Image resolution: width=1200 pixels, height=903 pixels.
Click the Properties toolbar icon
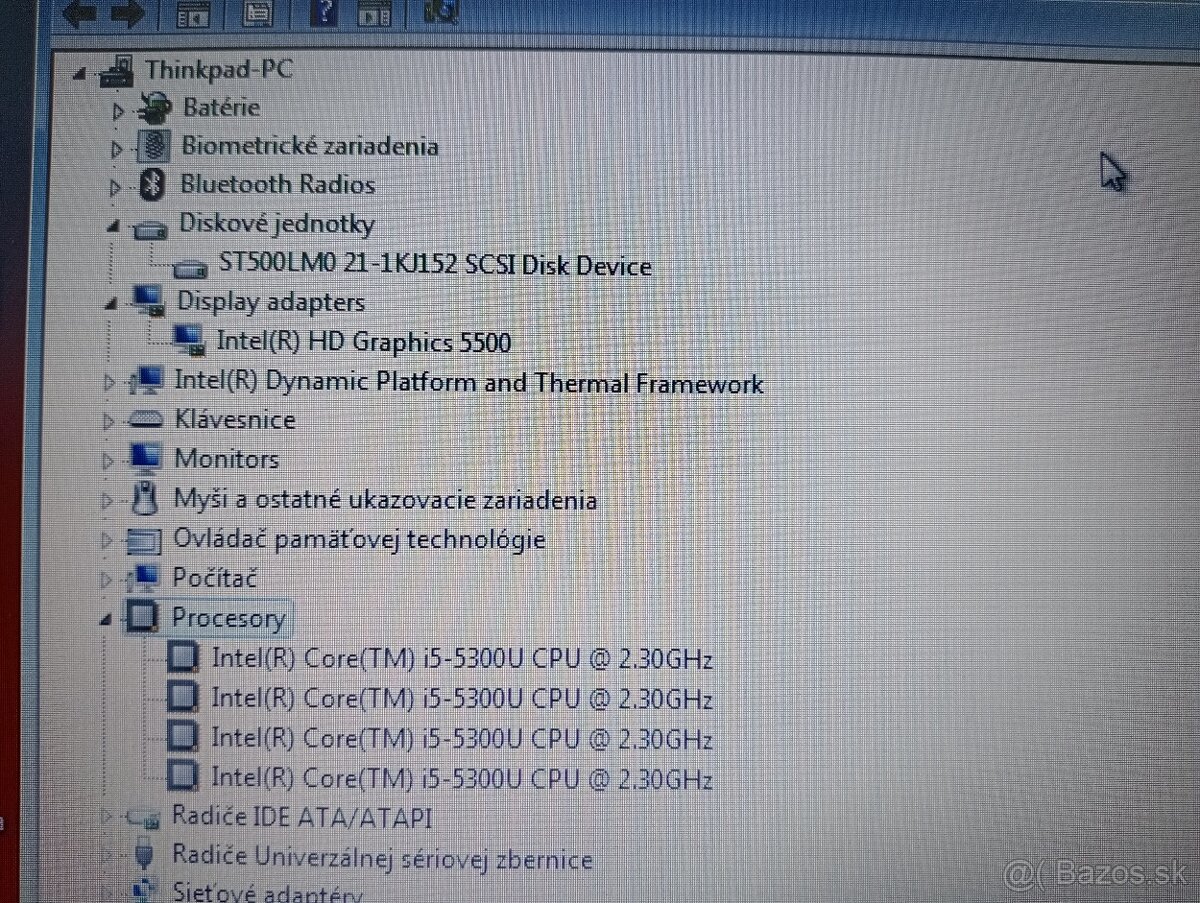coord(258,15)
